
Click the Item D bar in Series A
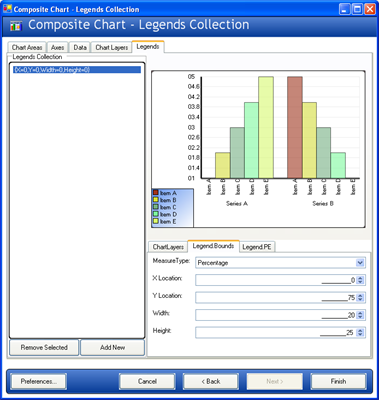(x=252, y=140)
